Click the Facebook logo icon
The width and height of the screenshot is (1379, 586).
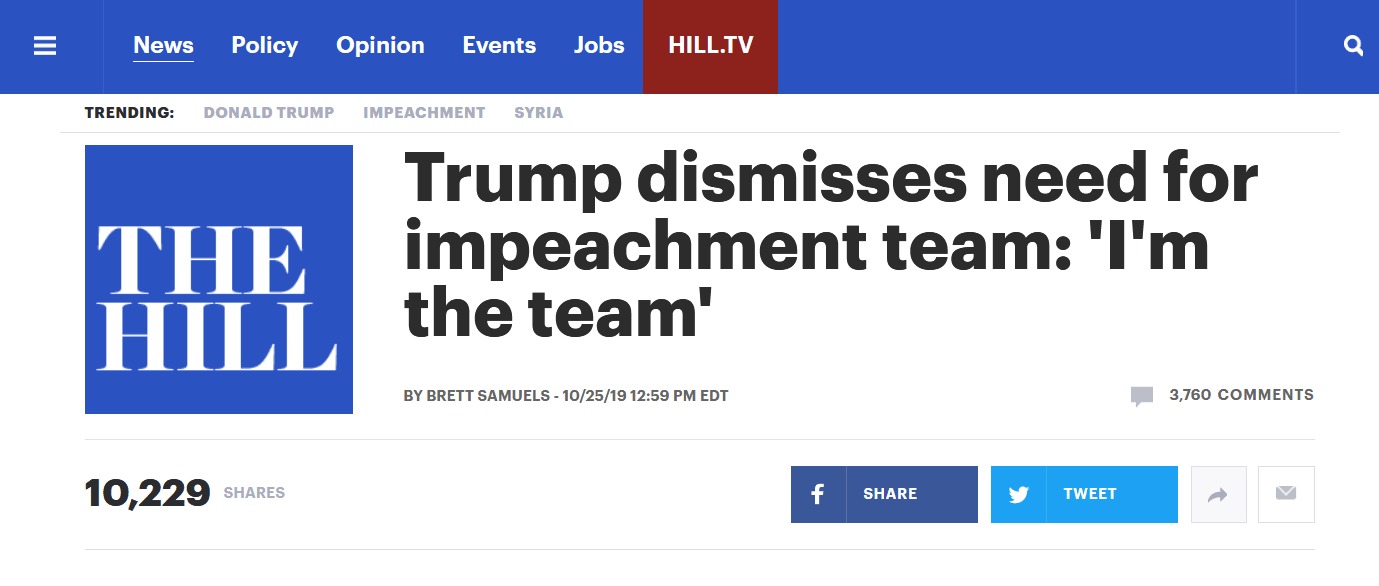point(817,494)
